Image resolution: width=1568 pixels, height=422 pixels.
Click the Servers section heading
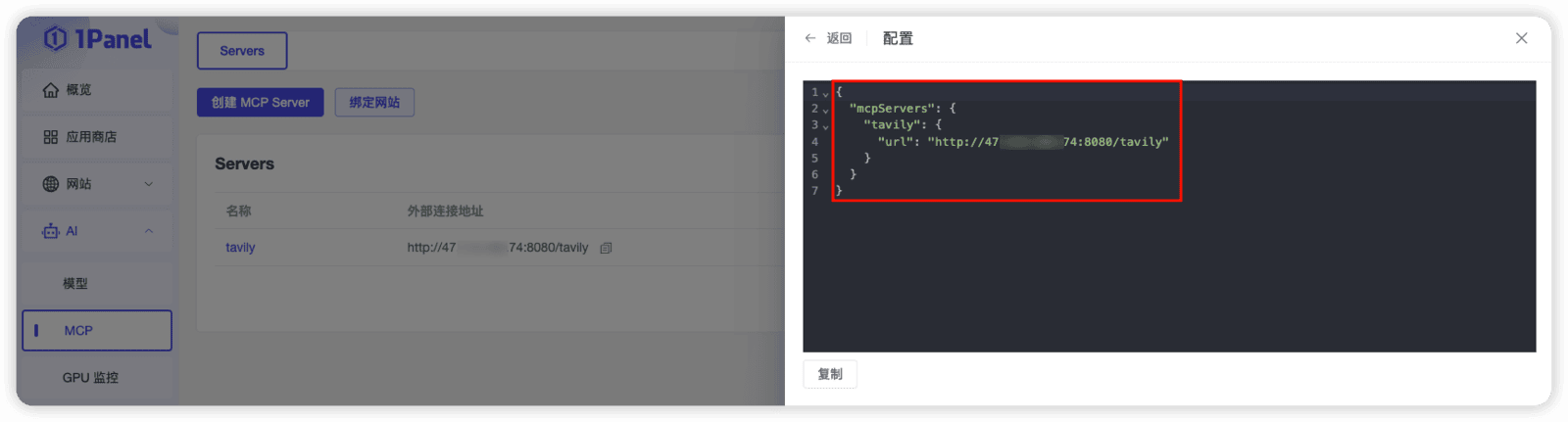coord(244,164)
